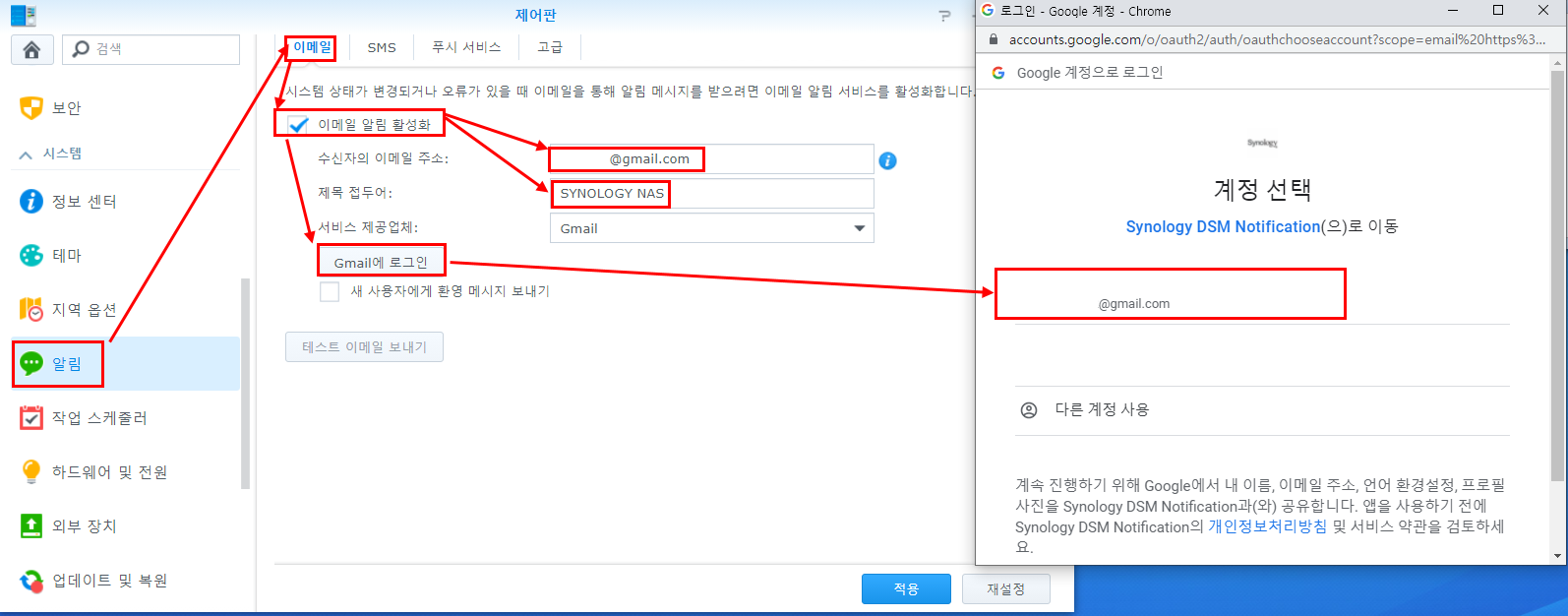Click the help question mark icon
Image resolution: width=1568 pixels, height=616 pixels.
point(945,15)
